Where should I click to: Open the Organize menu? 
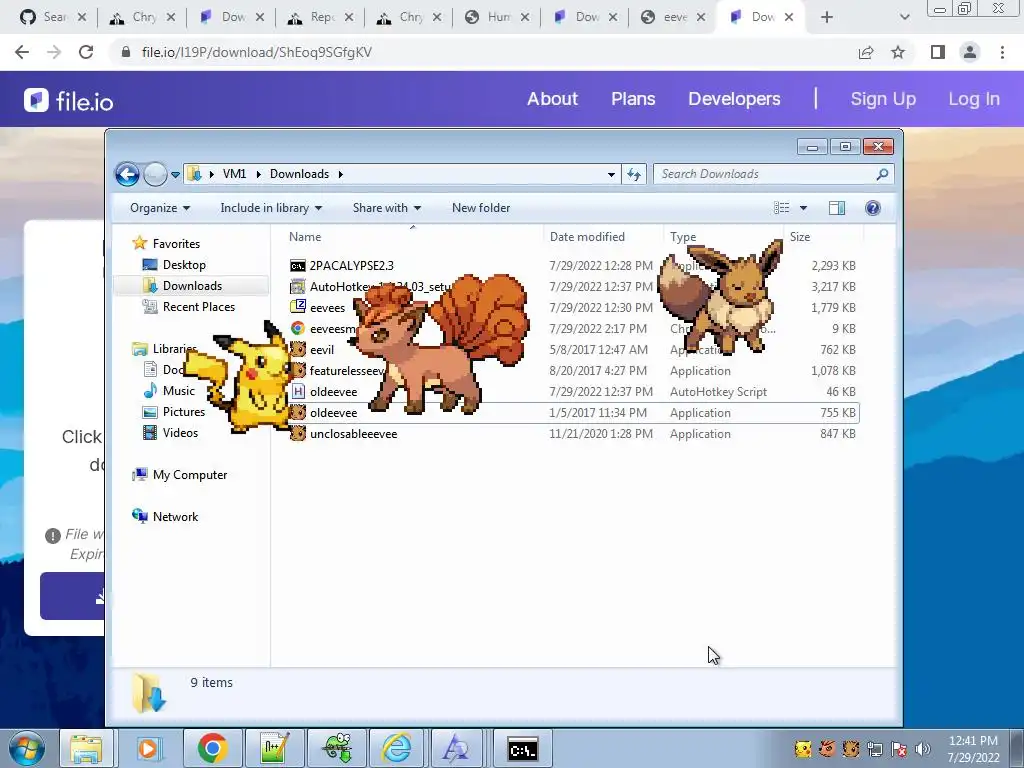[160, 208]
